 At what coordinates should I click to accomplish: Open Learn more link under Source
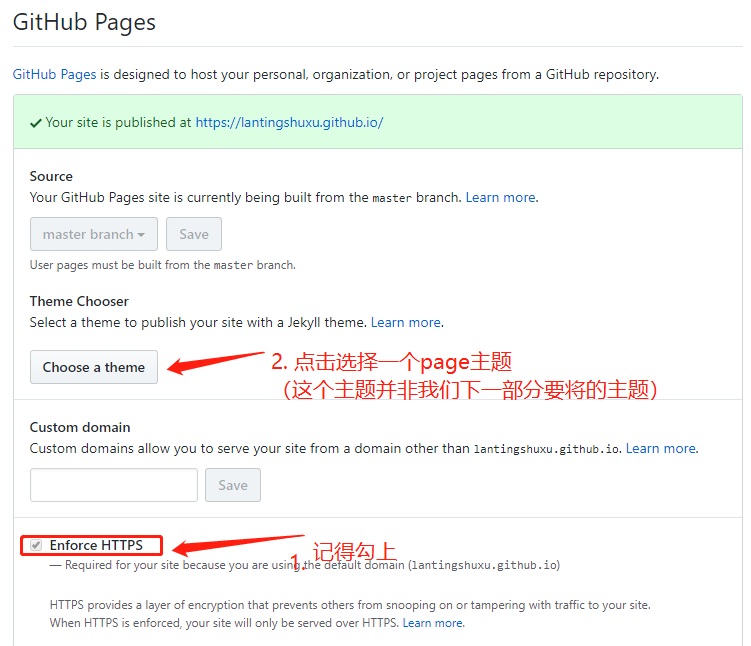(501, 197)
